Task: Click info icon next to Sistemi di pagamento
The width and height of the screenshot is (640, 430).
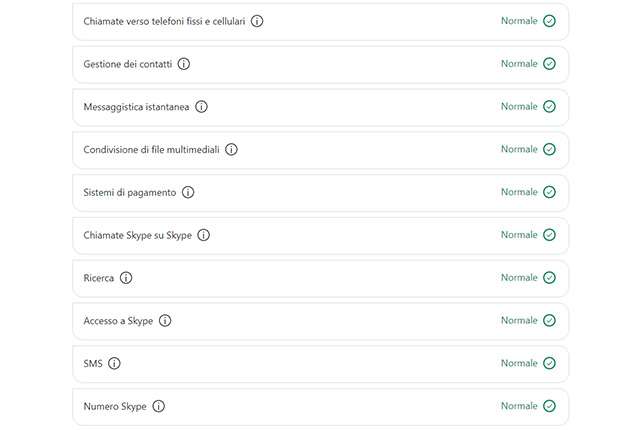Action: (x=188, y=192)
